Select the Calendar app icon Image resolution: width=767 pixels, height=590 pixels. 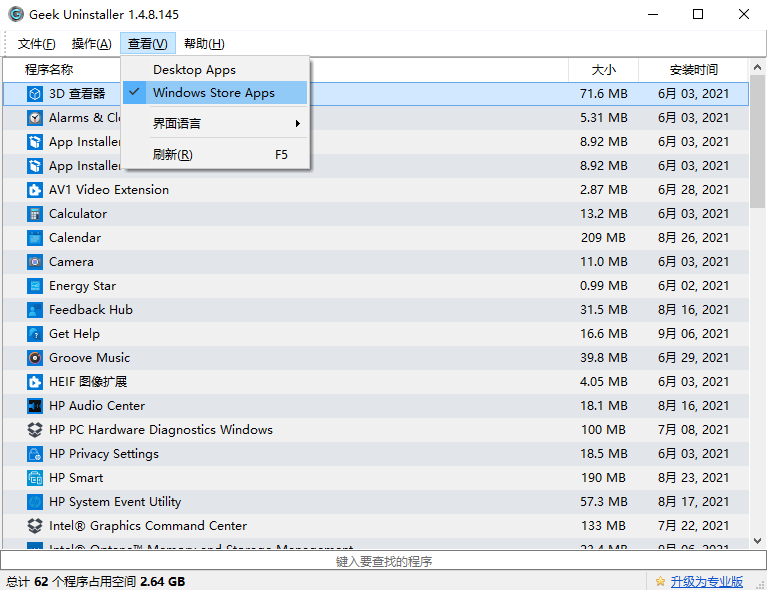tap(35, 238)
